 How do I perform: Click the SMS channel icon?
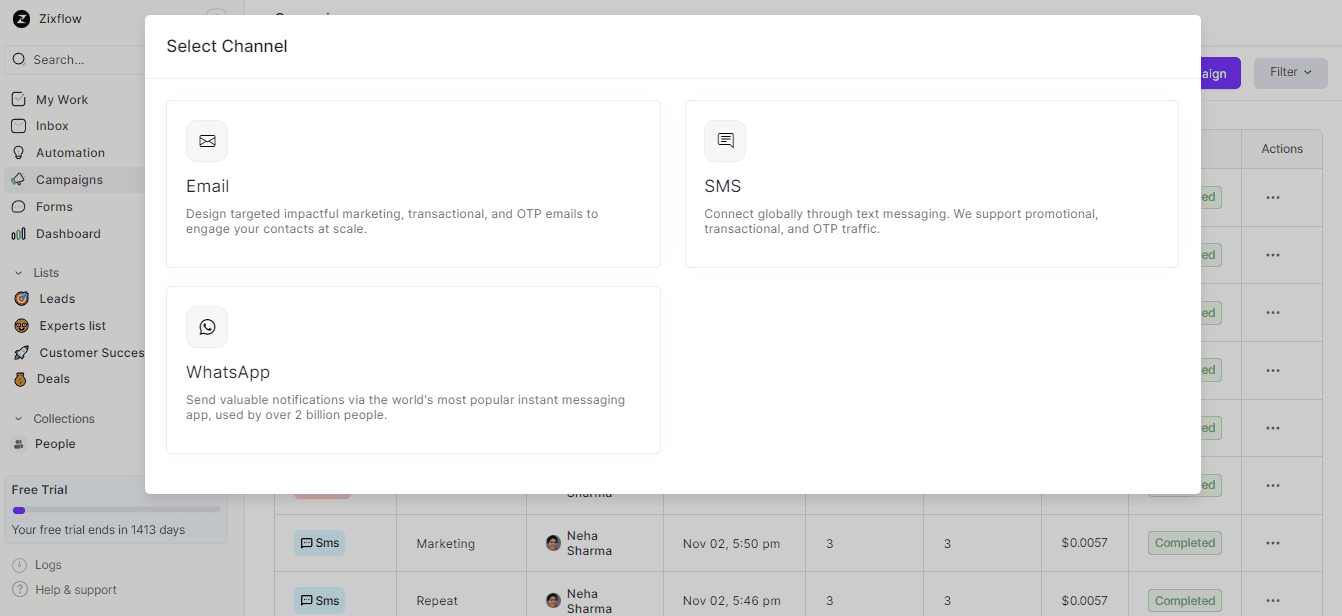click(725, 141)
